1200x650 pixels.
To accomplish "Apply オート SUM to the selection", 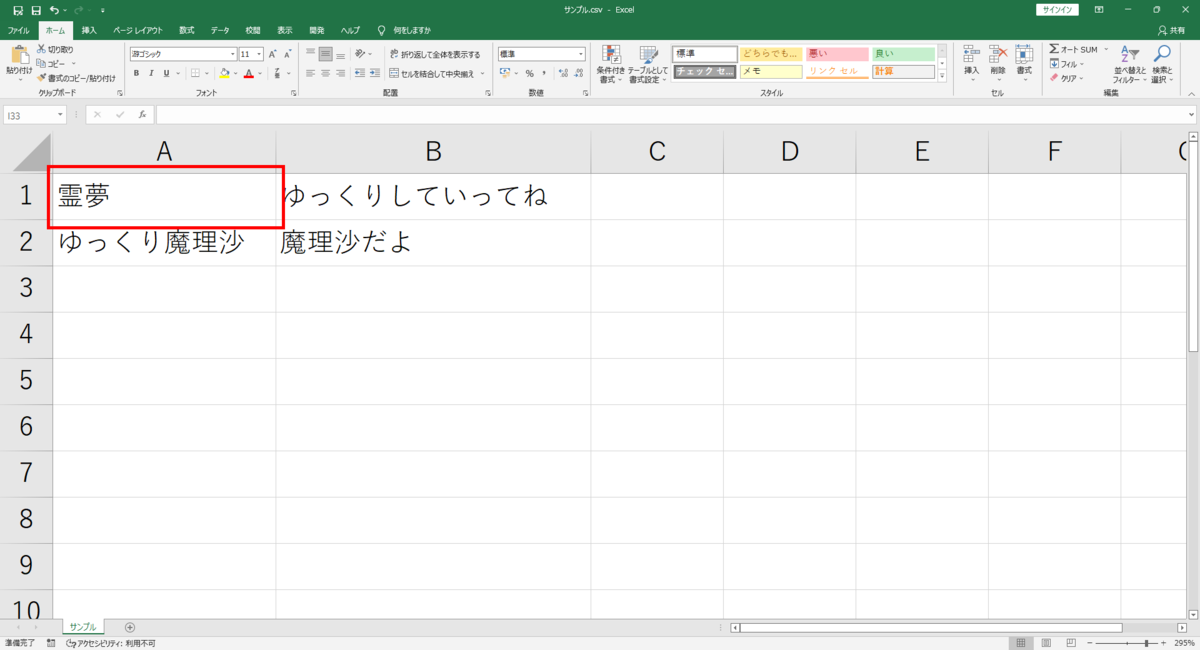I will click(1073, 49).
